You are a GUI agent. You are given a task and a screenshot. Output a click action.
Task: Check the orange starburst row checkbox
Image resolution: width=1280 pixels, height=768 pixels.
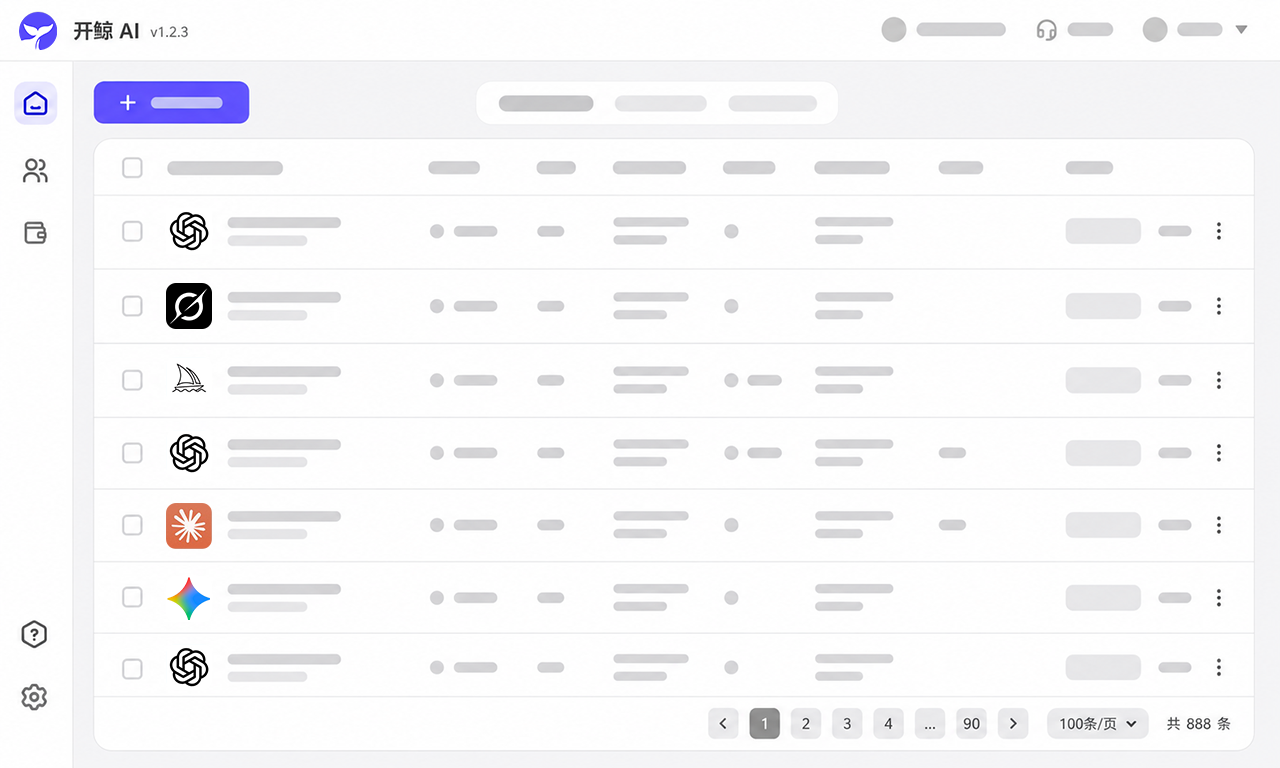[132, 525]
